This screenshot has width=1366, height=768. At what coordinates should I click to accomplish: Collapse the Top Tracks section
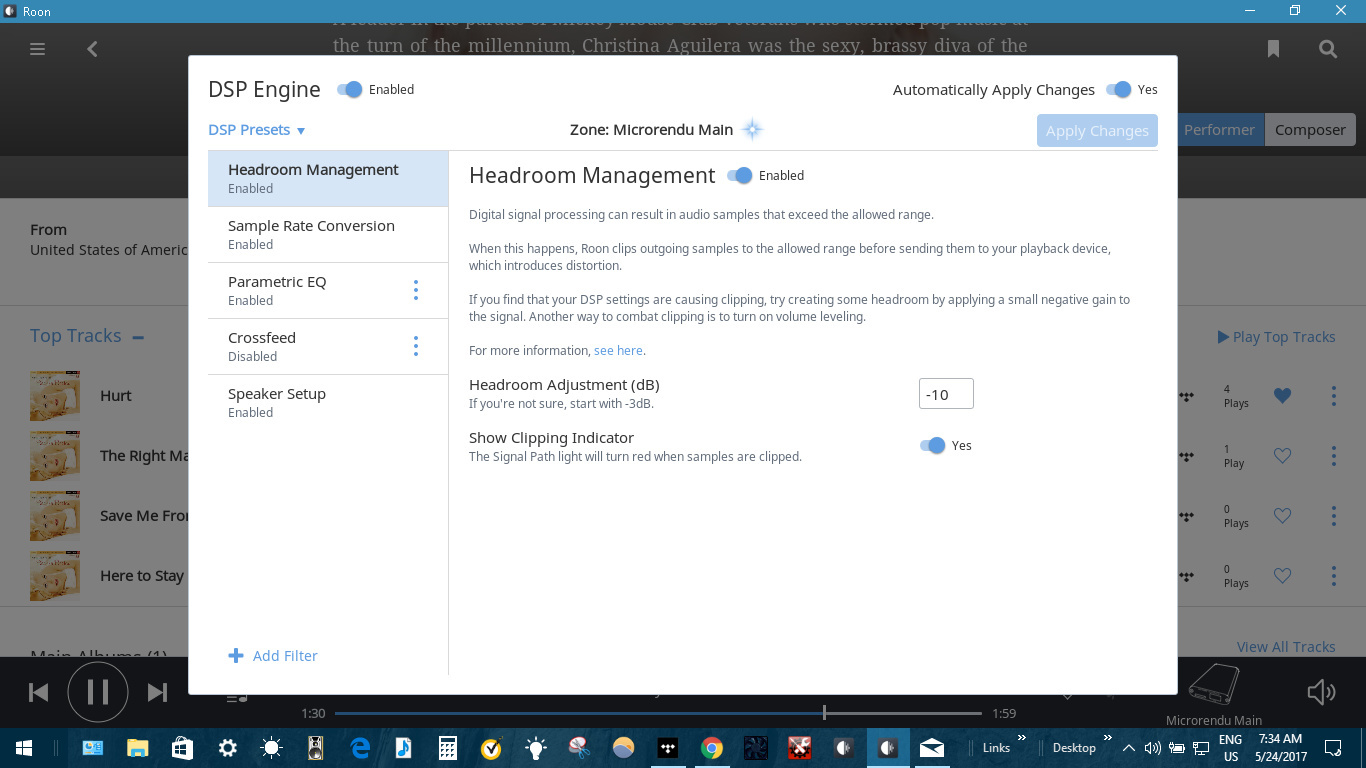pyautogui.click(x=138, y=337)
